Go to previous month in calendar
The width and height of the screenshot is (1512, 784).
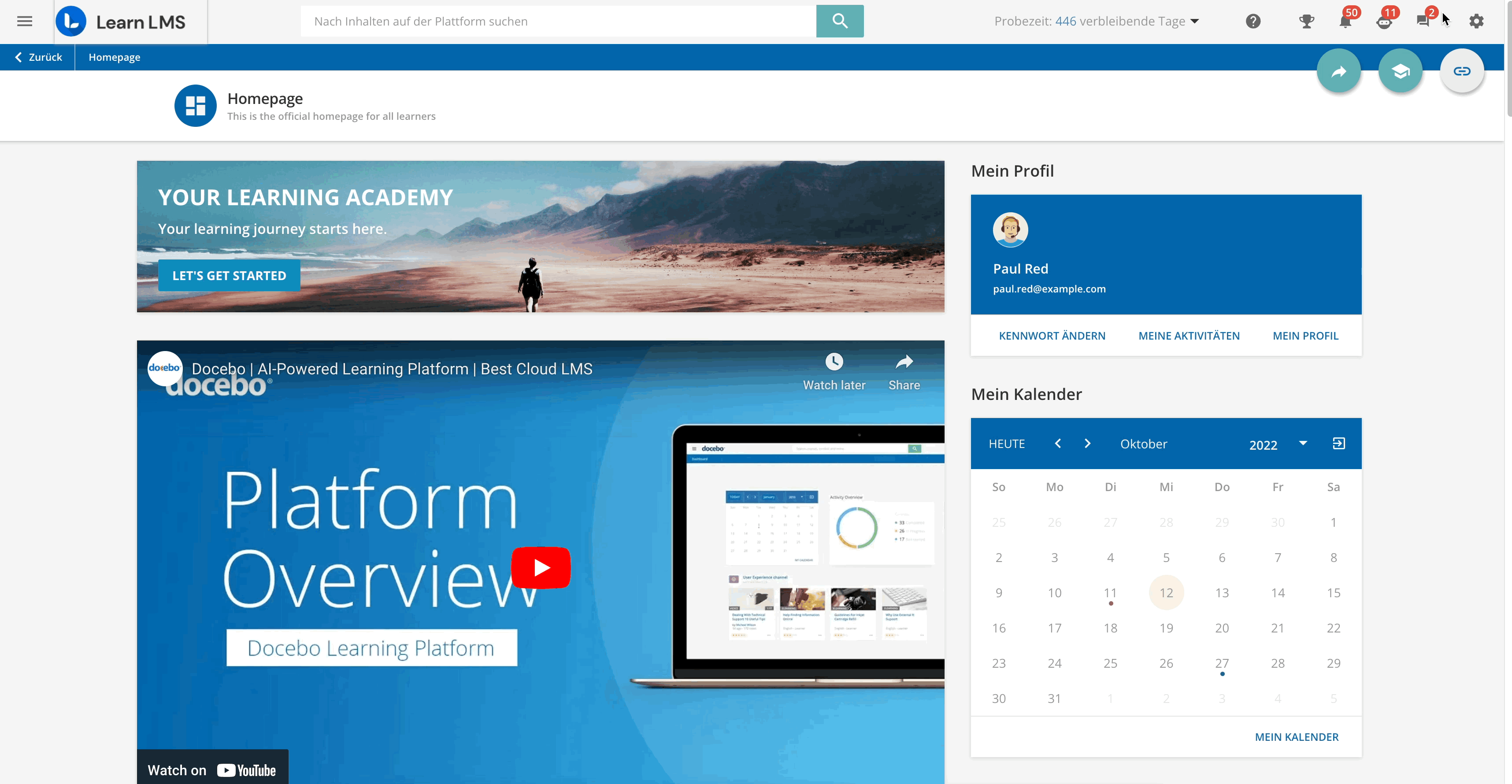coord(1058,444)
